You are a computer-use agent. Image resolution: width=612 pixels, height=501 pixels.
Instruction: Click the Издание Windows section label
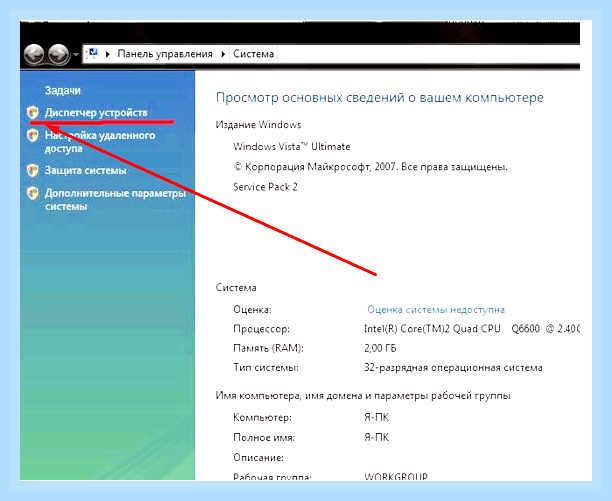pyautogui.click(x=258, y=125)
